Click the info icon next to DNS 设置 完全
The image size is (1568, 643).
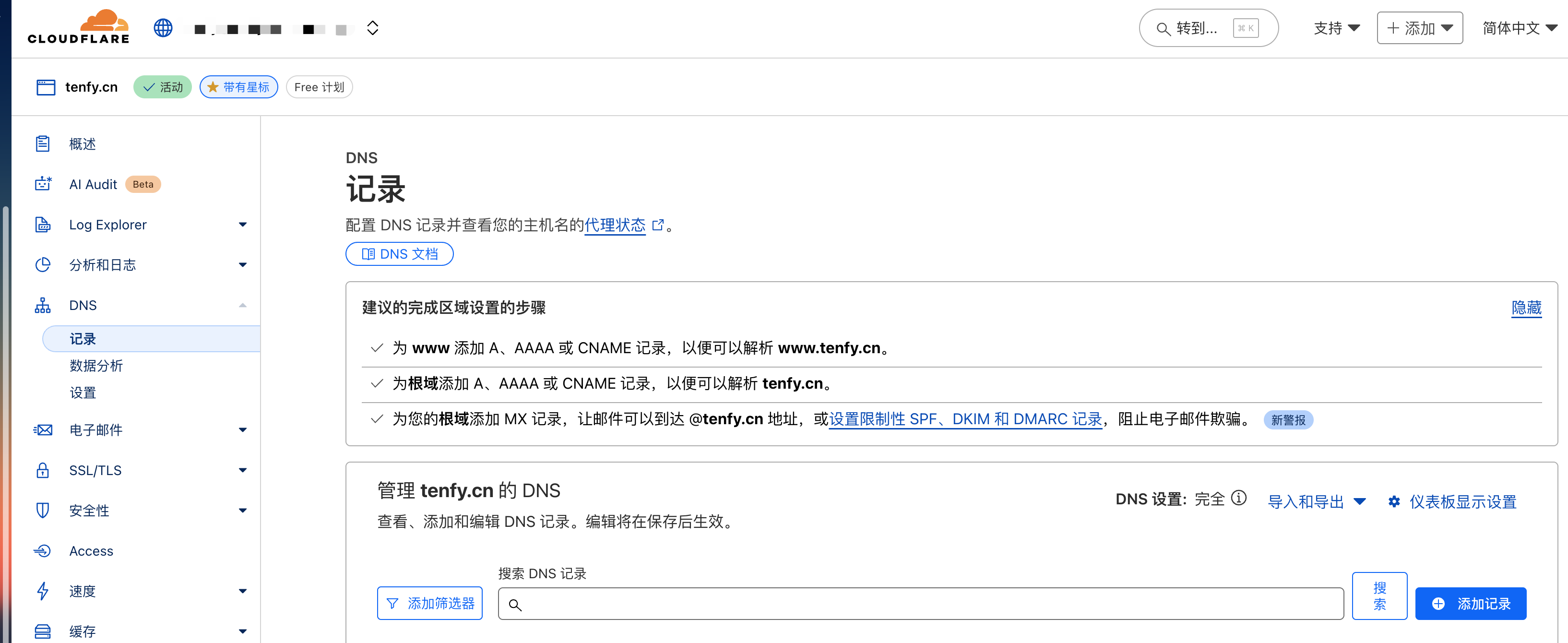tap(1238, 498)
